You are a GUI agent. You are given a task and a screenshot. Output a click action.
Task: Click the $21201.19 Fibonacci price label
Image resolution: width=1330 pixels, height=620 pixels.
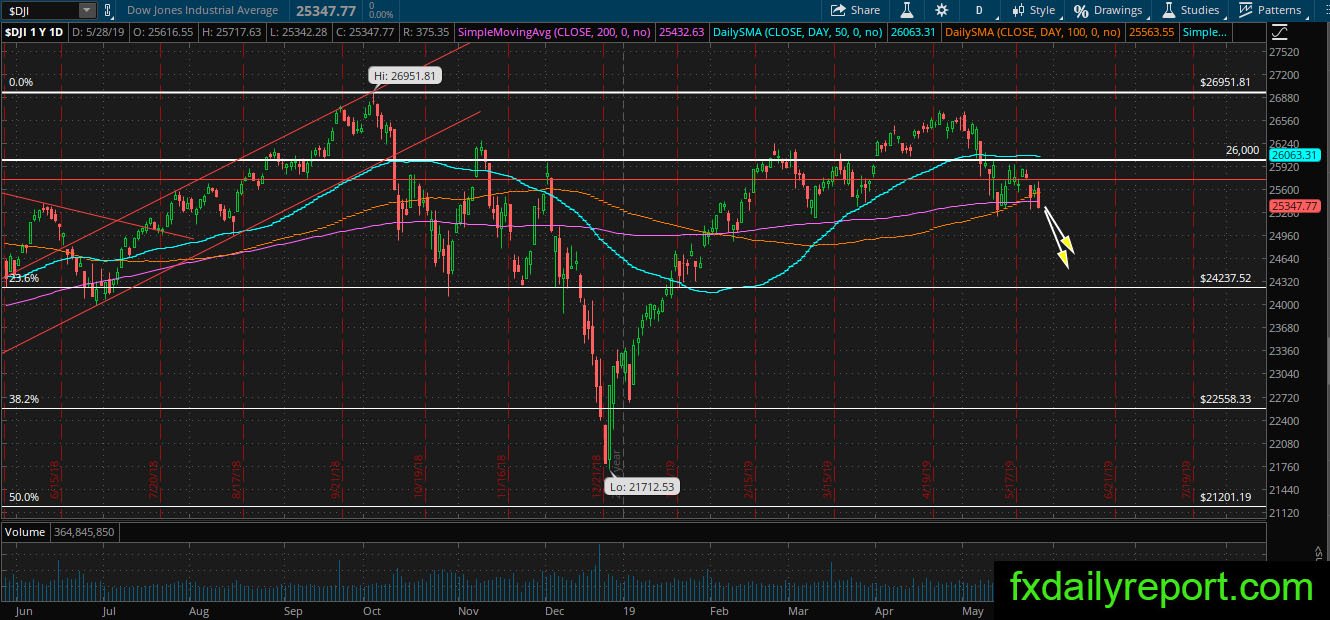[x=1225, y=497]
